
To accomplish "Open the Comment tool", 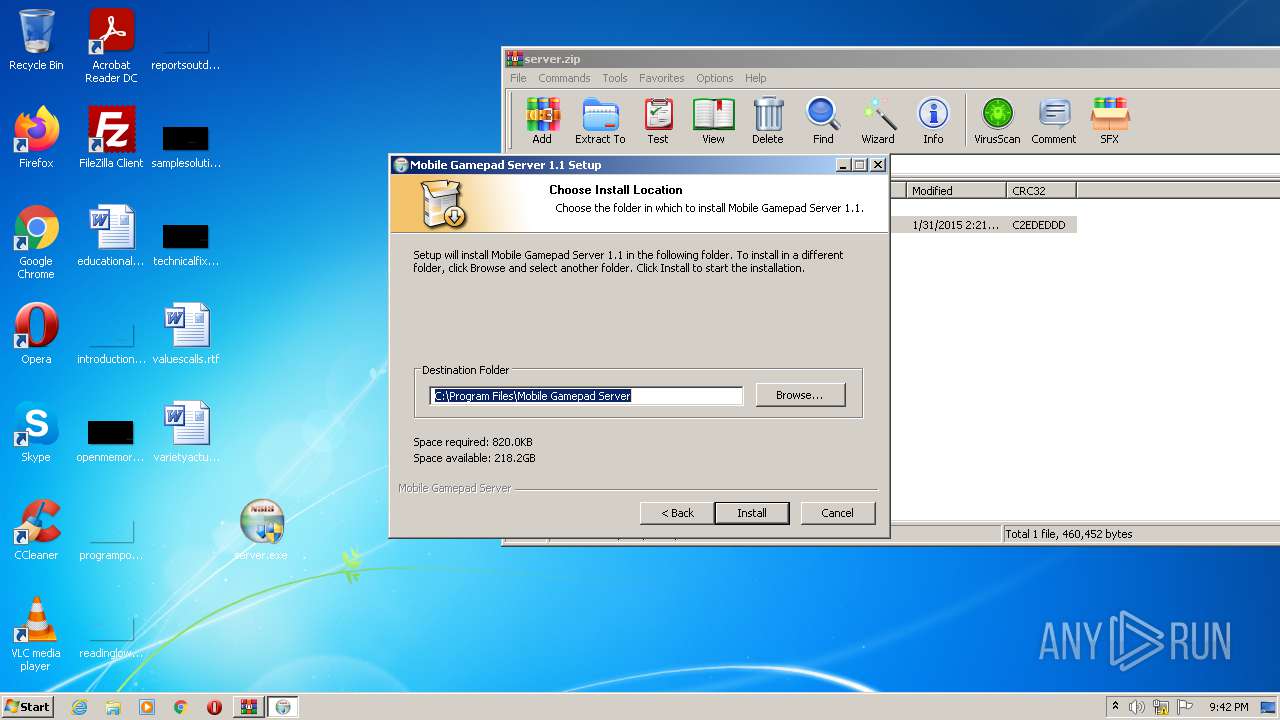I will [1054, 121].
